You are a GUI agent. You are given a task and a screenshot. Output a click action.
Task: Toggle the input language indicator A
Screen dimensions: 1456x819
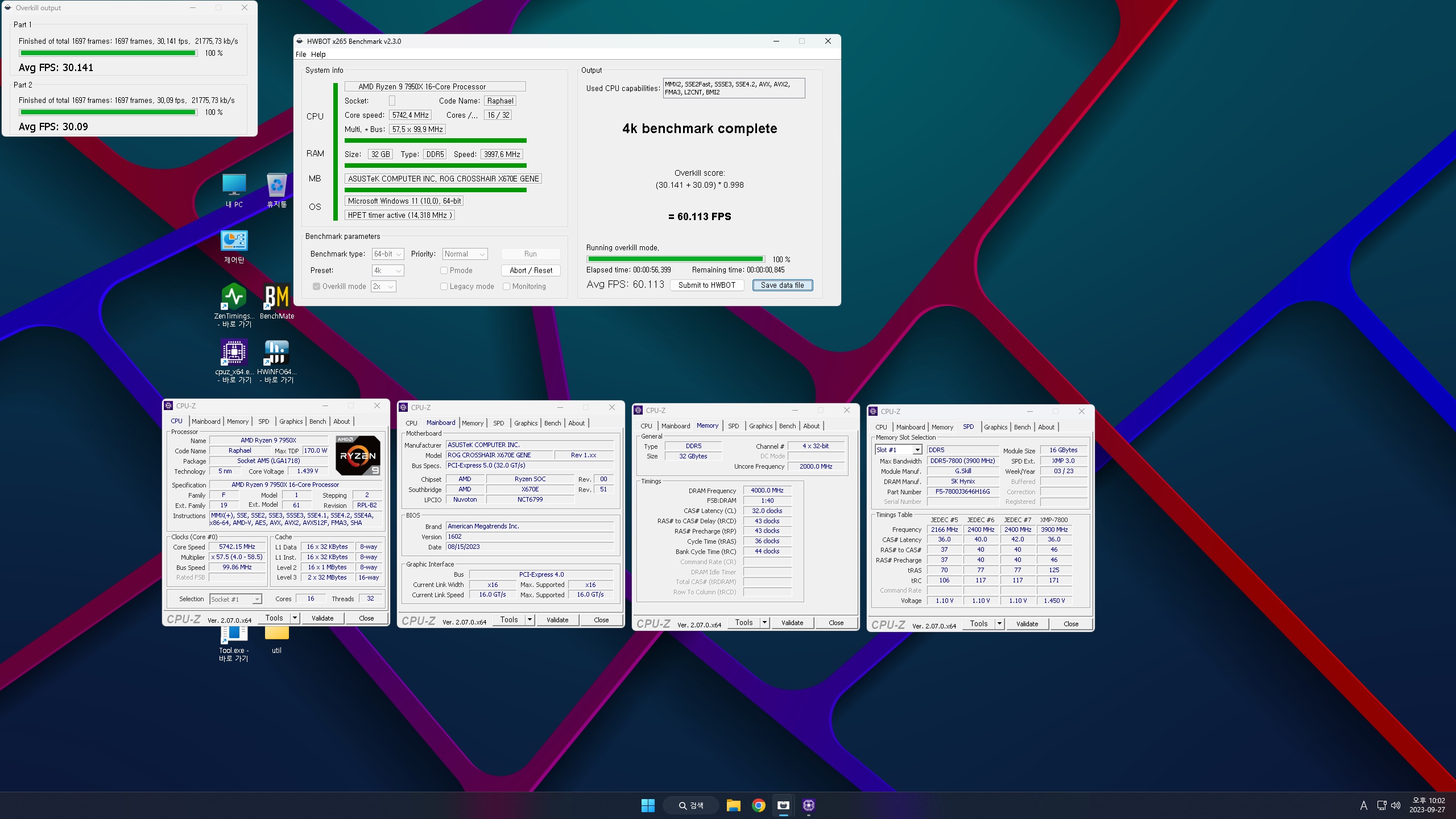tap(1363, 805)
